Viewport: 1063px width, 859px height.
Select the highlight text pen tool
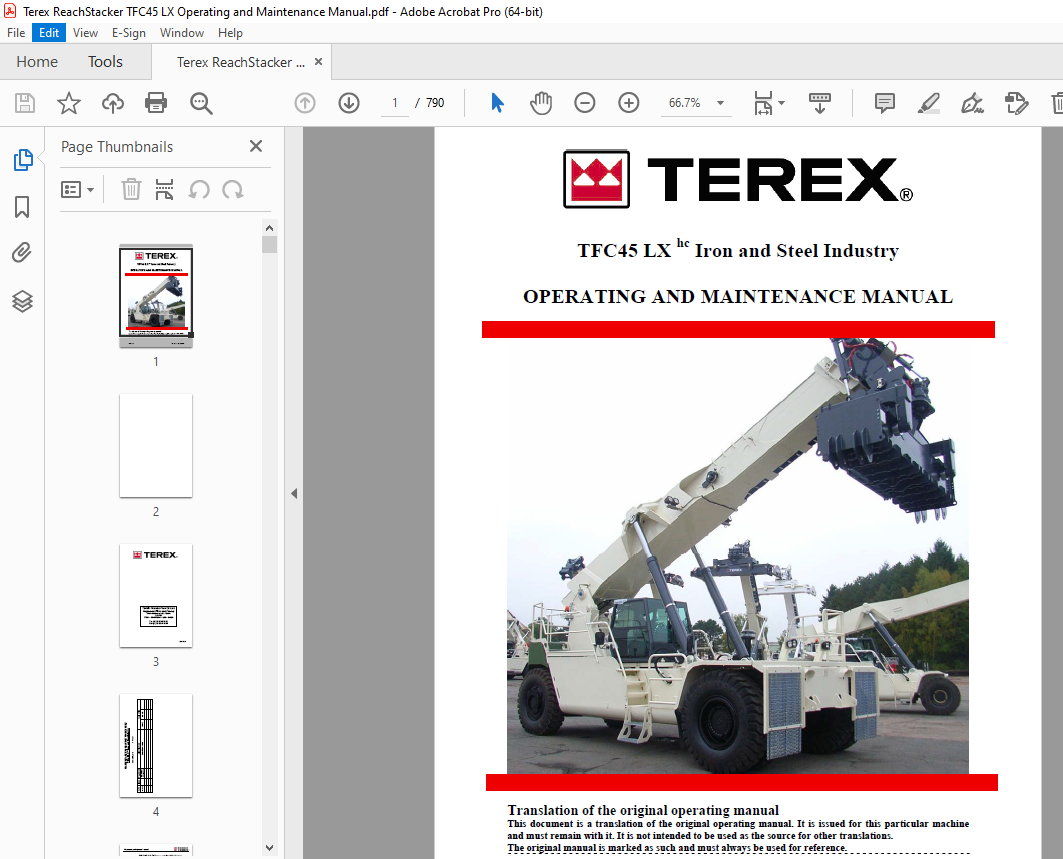(928, 103)
